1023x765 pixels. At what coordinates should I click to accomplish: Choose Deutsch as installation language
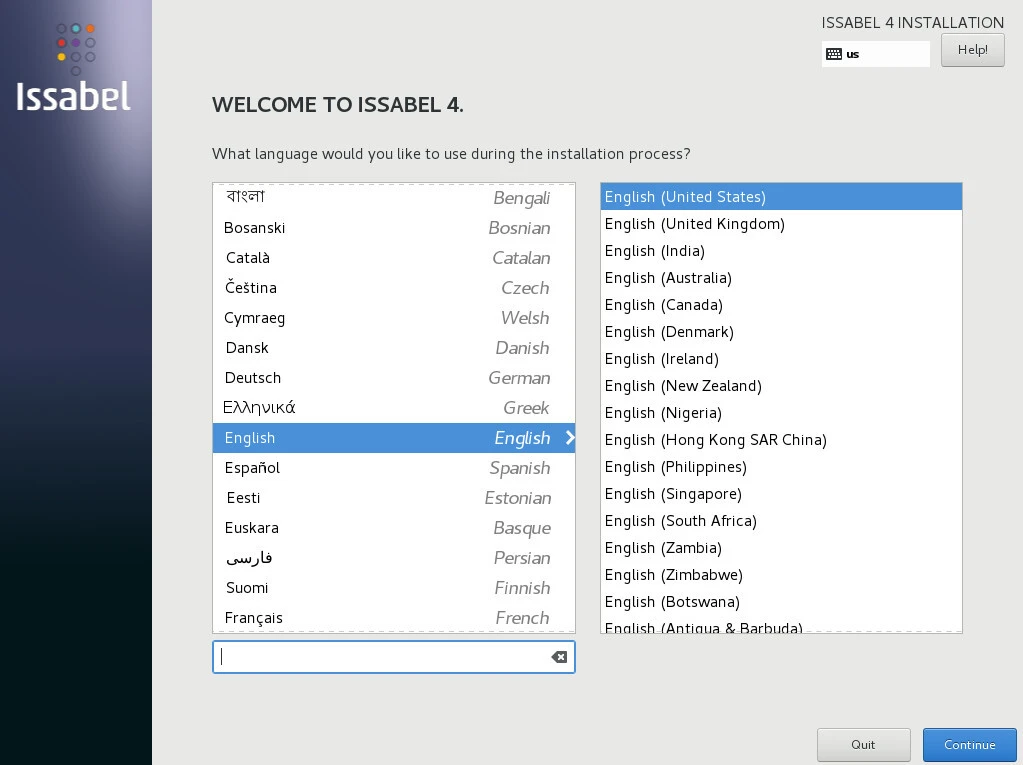coord(393,378)
